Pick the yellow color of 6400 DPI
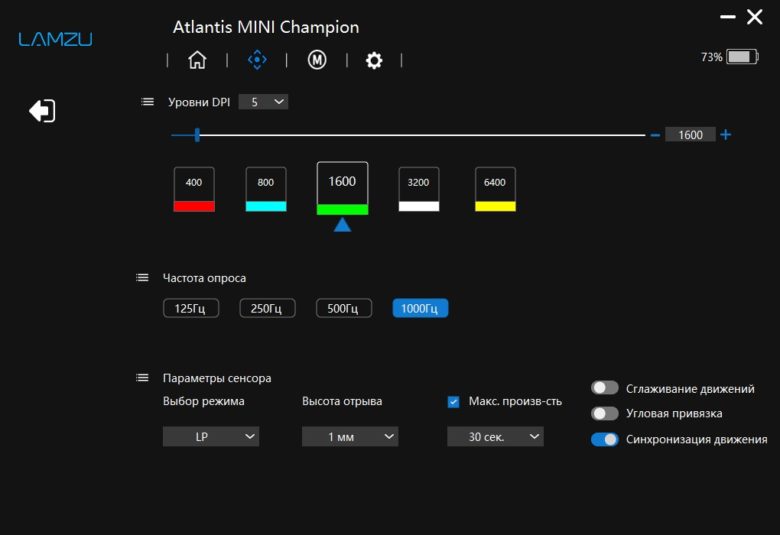This screenshot has height=535, width=780. point(495,207)
